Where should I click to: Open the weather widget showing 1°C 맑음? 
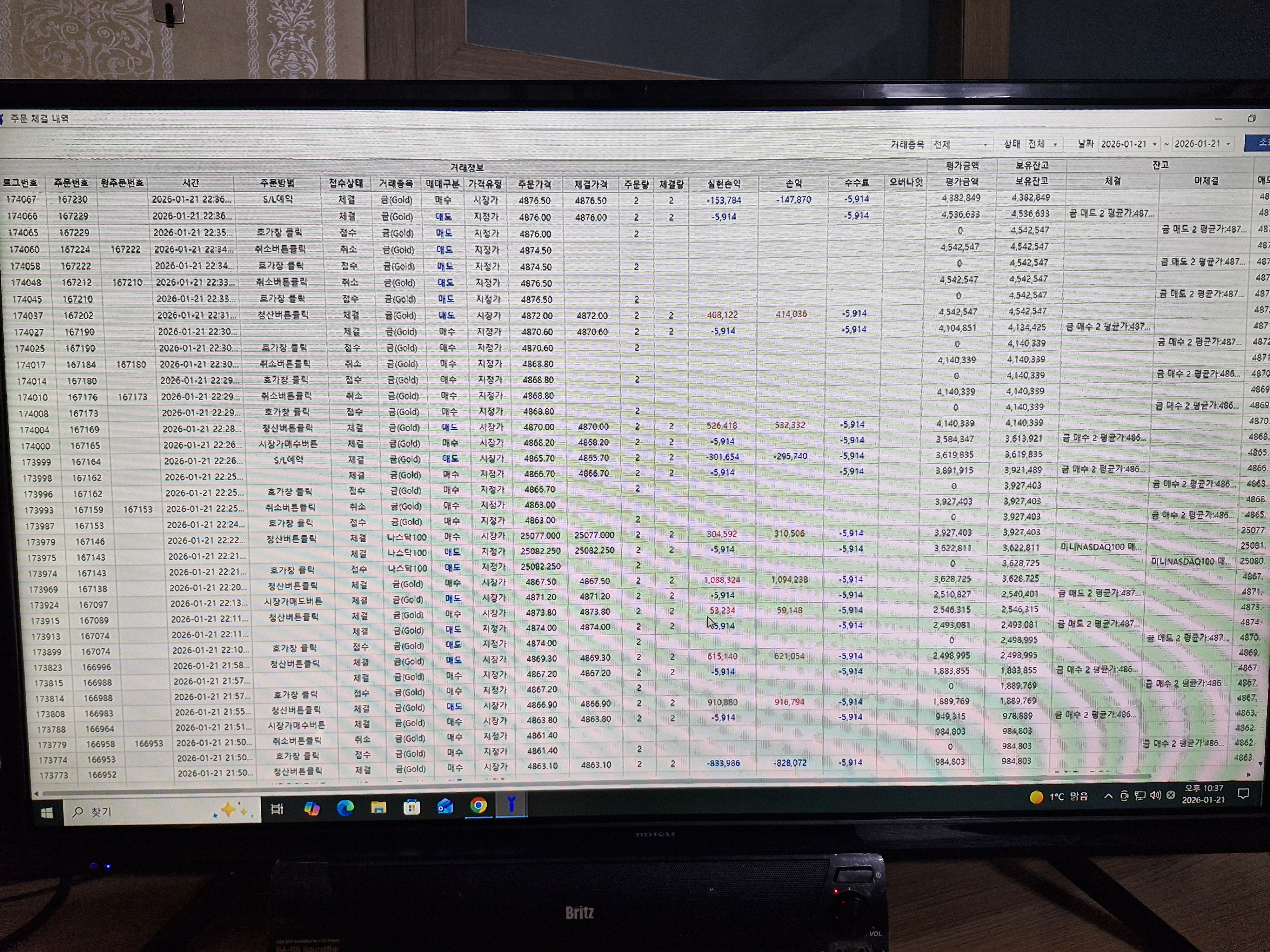(1059, 797)
